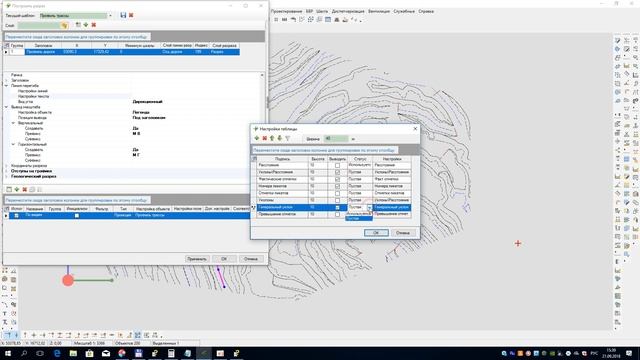Click the Windows Start button

tap(7, 353)
